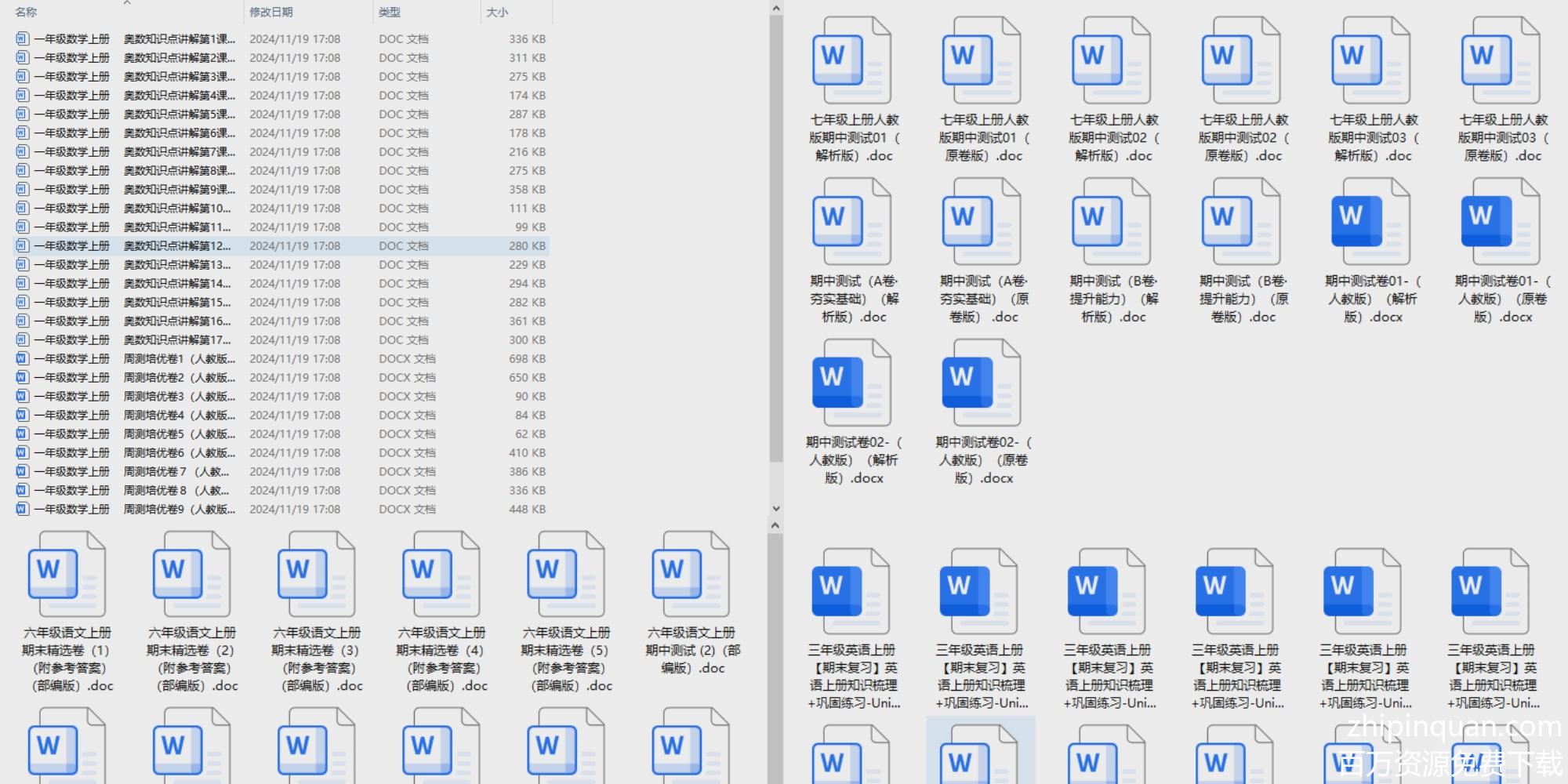Sort files by 类型 column header
This screenshot has width=1568, height=784.
pos(390,13)
